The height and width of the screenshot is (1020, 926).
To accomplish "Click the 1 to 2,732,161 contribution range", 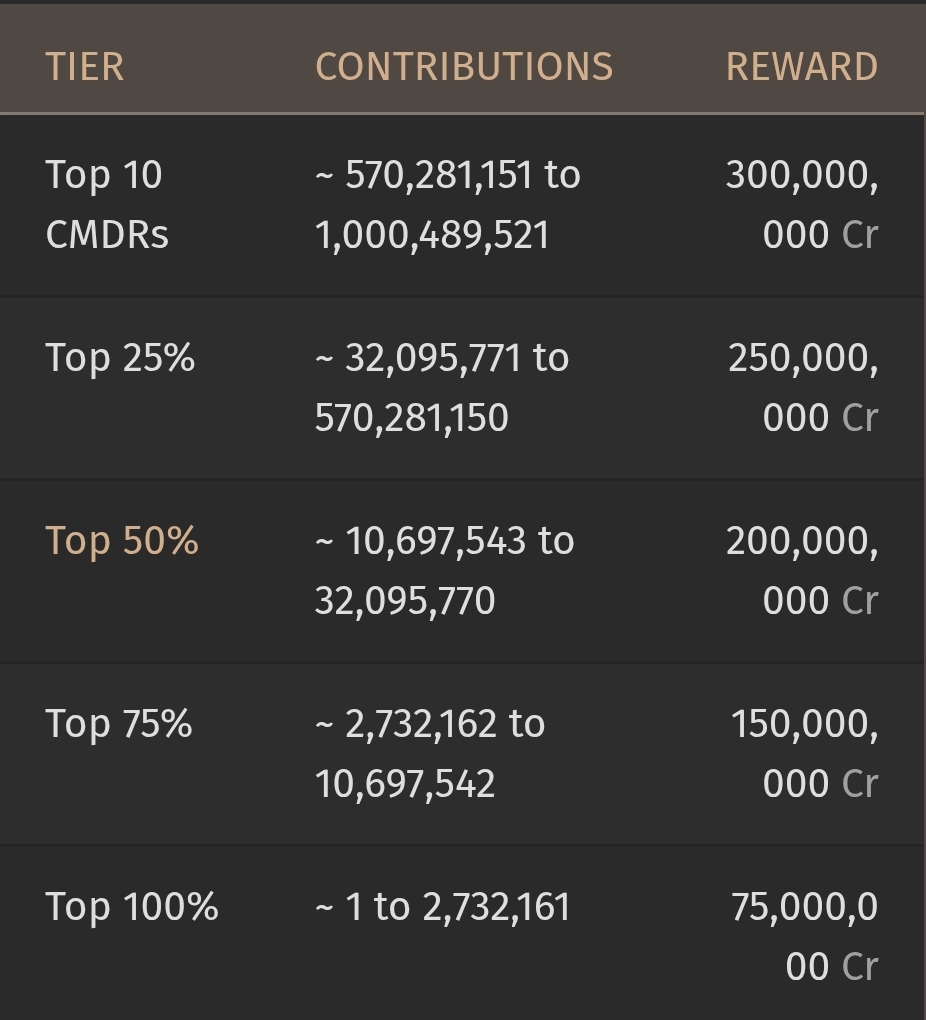I will [x=443, y=907].
